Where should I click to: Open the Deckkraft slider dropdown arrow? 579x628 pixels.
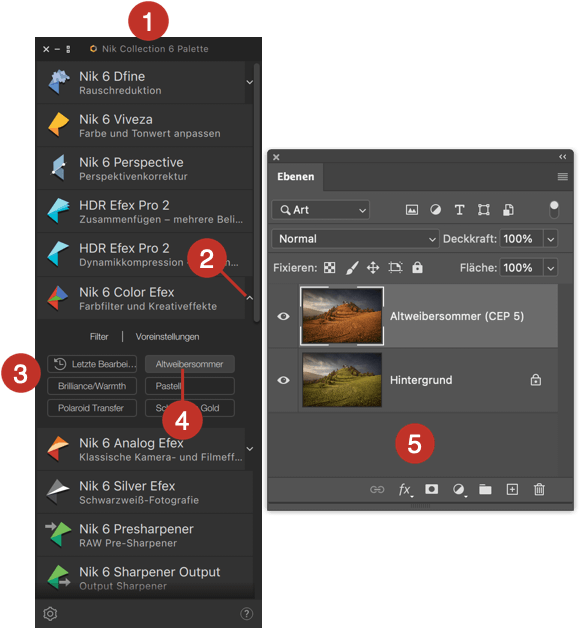[551, 239]
